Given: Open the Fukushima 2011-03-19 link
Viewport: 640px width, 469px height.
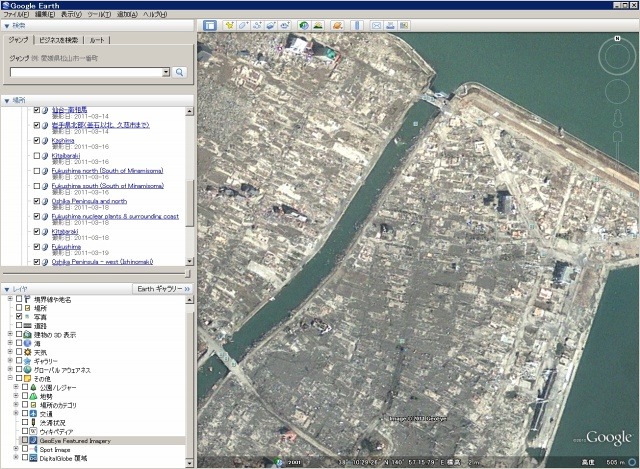Looking at the screenshot, I should pos(66,247).
